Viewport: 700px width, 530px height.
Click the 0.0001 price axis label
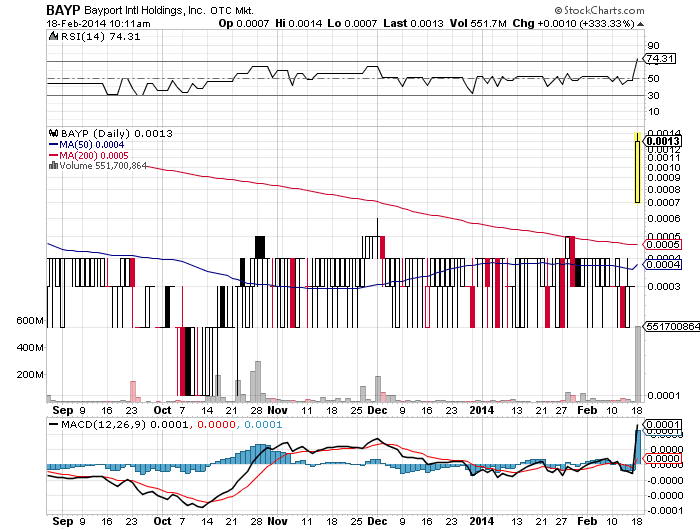point(664,395)
